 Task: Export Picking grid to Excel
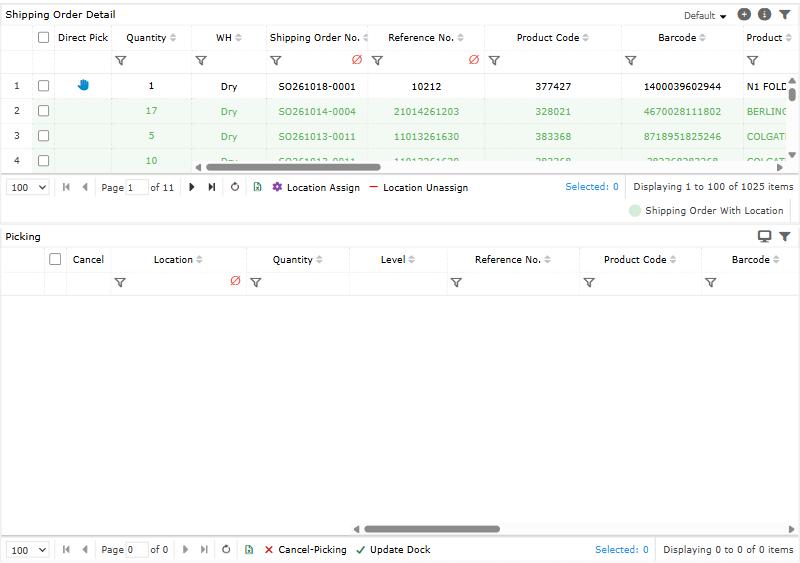(249, 550)
